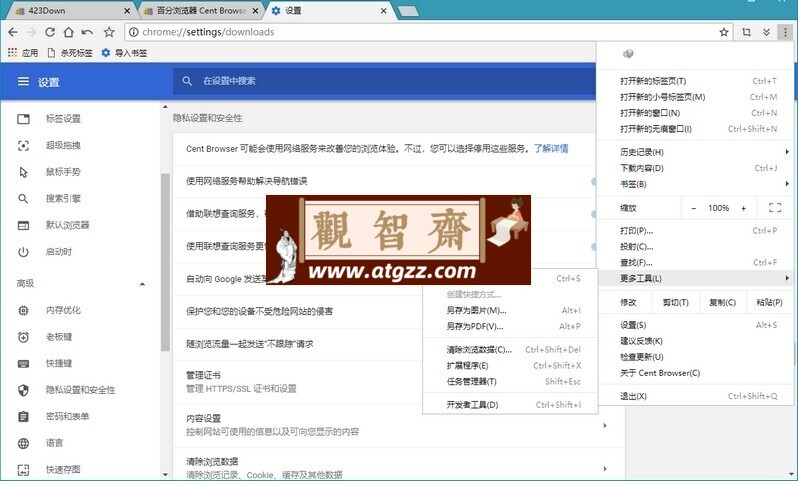Click the 导入书签 bookmark bar item
This screenshot has width=798, height=481.
[124, 52]
